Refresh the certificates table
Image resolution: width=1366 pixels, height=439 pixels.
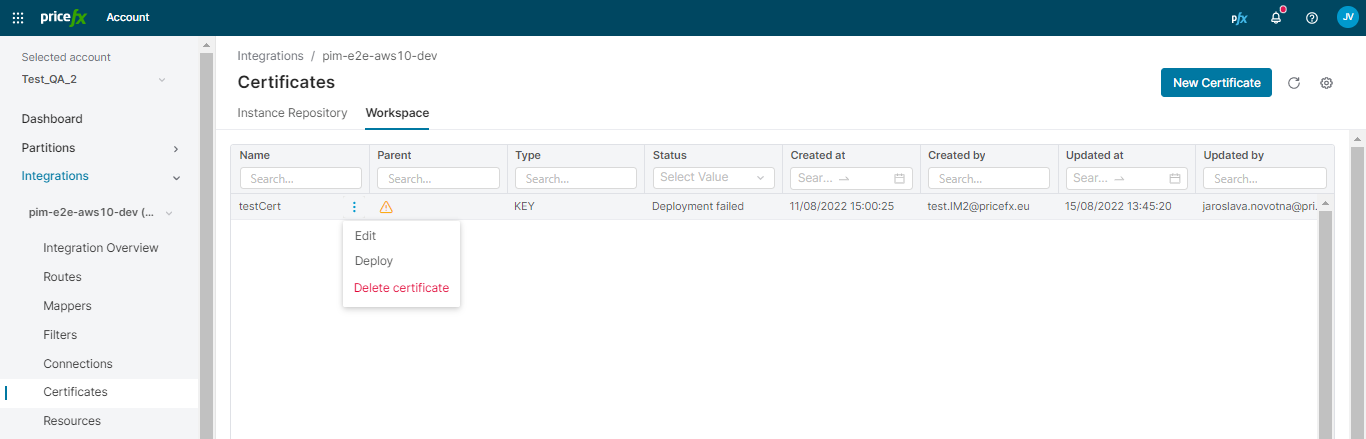[x=1294, y=83]
